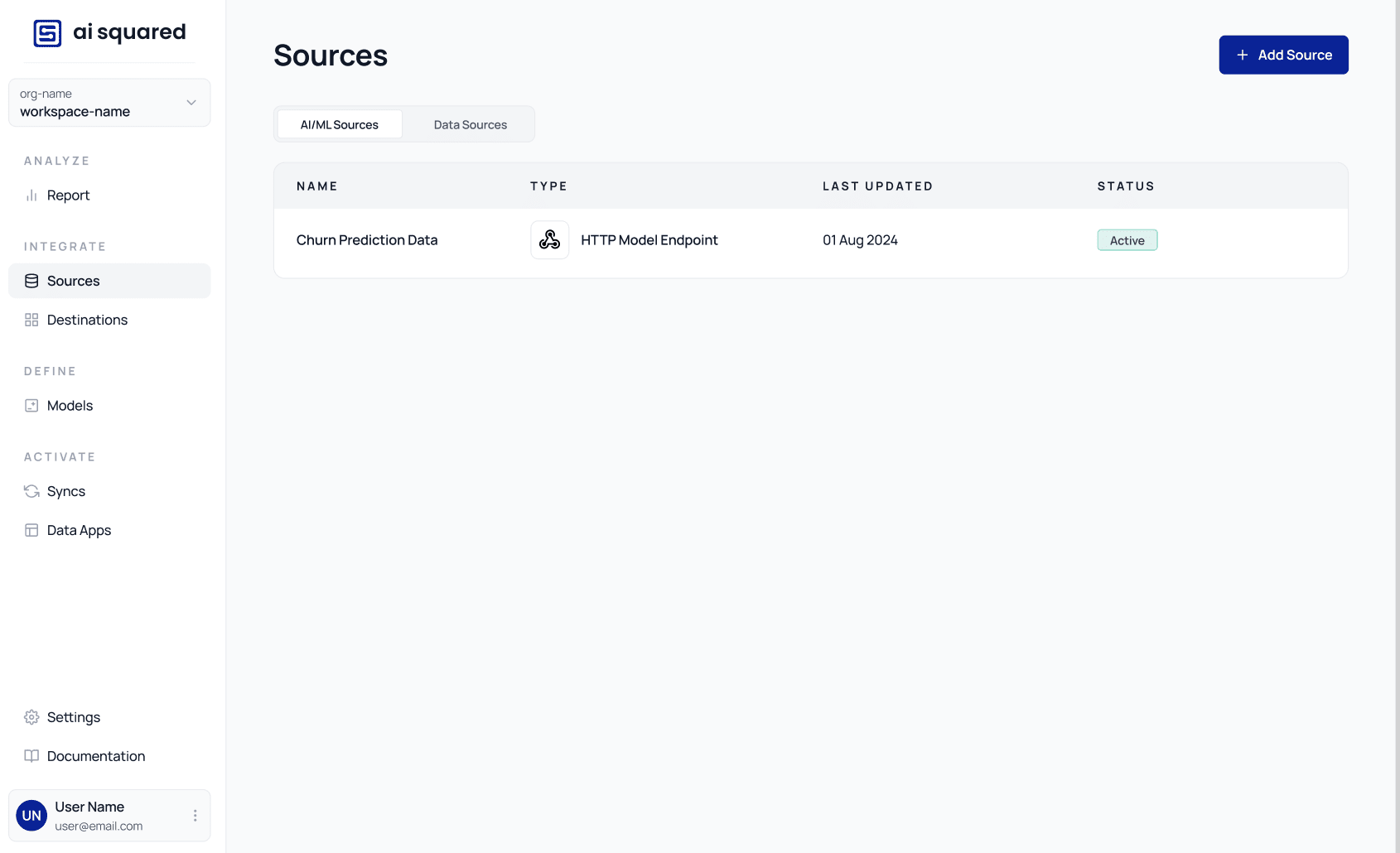Open the Models page
The image size is (1400, 853).
point(109,406)
